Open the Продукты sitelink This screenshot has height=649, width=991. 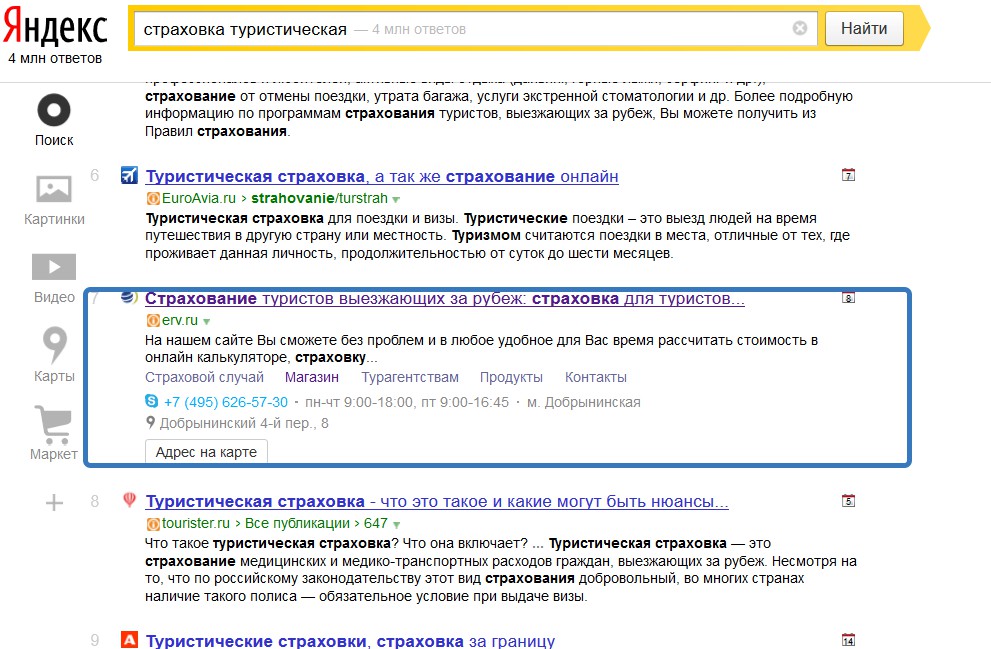pos(511,377)
